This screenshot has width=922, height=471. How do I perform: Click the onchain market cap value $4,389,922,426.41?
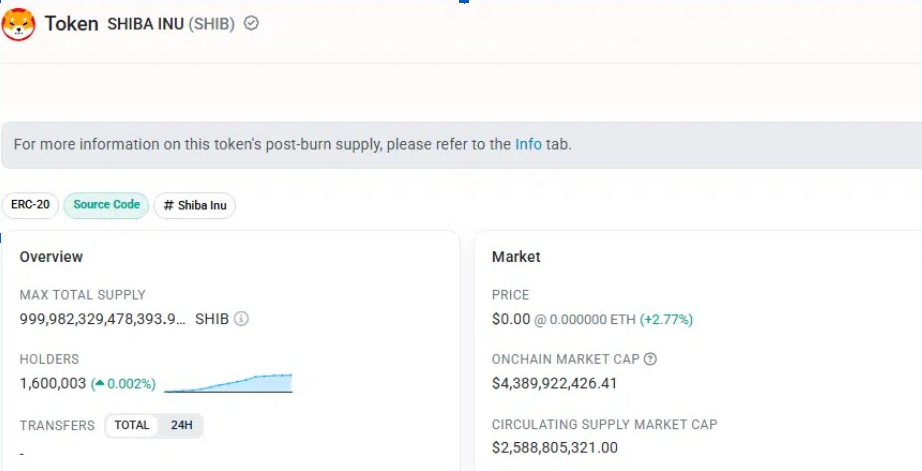pos(554,384)
